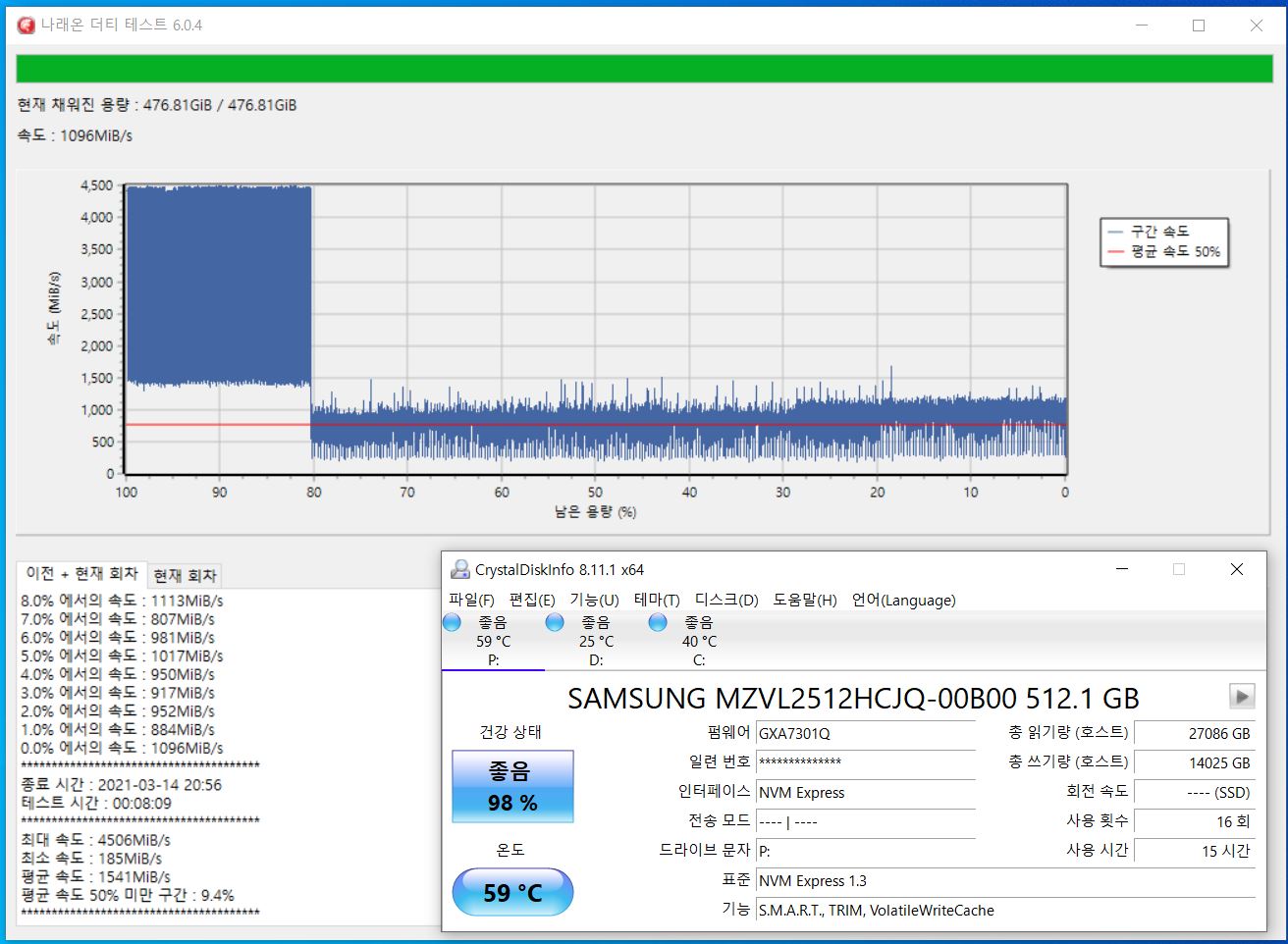The image size is (1288, 944).
Task: Minimize the CrystalDiskInfo window
Action: point(1122,569)
